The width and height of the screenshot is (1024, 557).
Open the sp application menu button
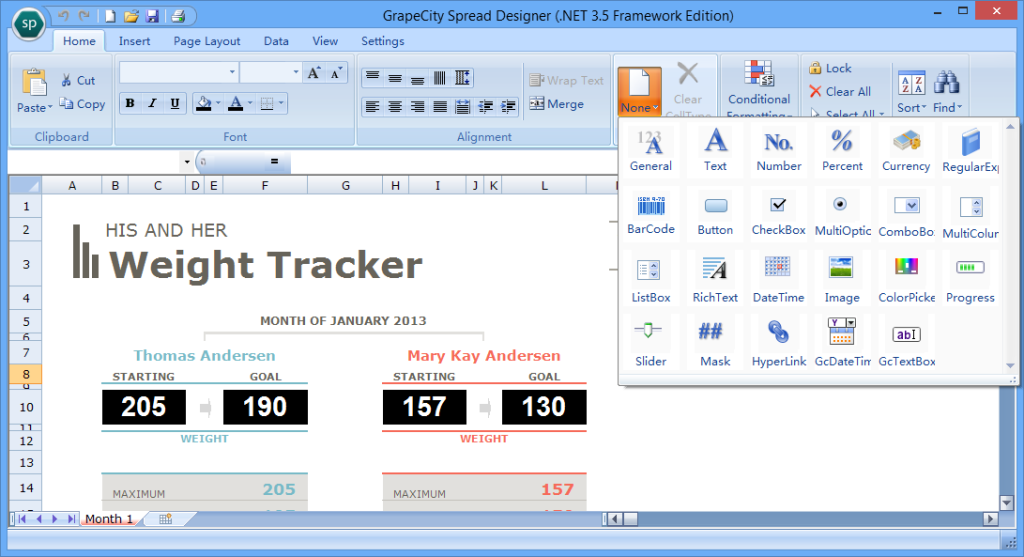[x=29, y=24]
